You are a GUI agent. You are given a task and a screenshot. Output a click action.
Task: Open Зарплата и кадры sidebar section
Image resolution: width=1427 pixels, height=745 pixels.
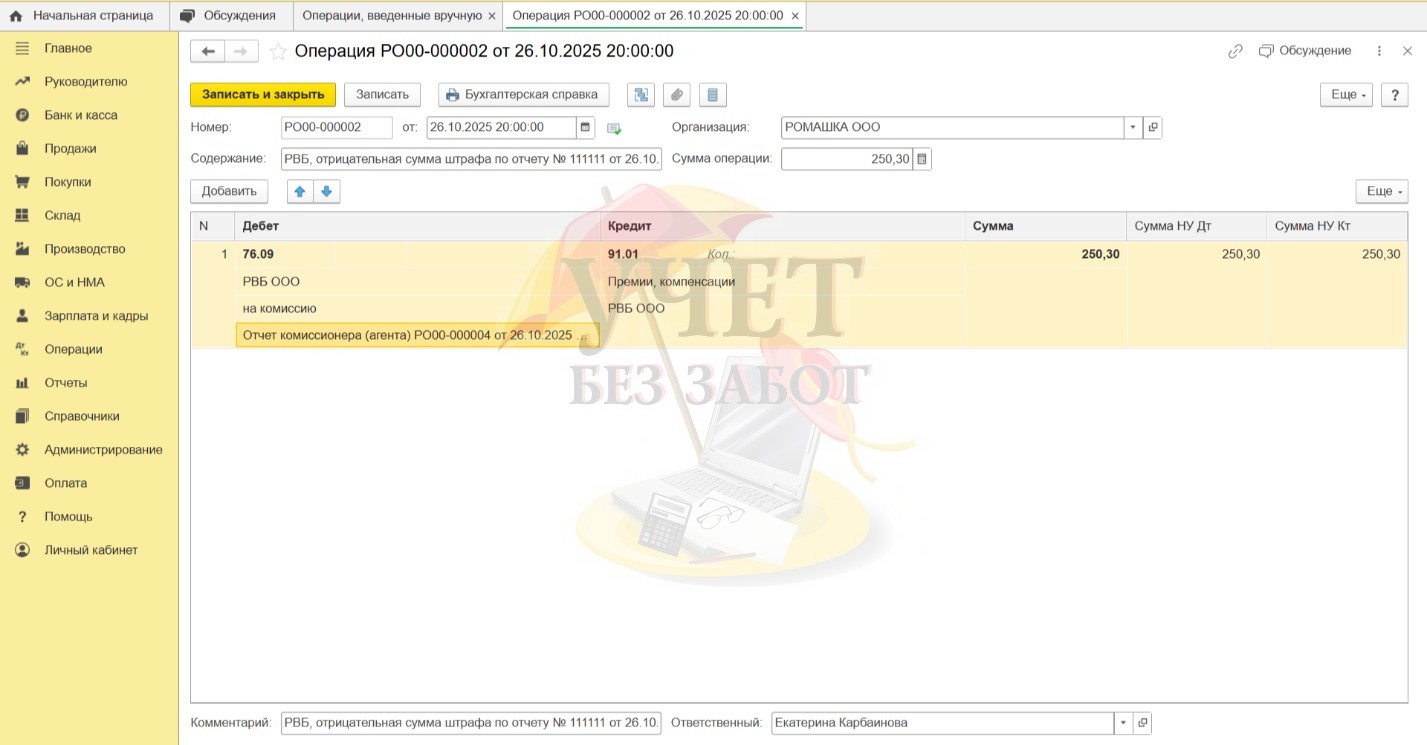point(96,316)
